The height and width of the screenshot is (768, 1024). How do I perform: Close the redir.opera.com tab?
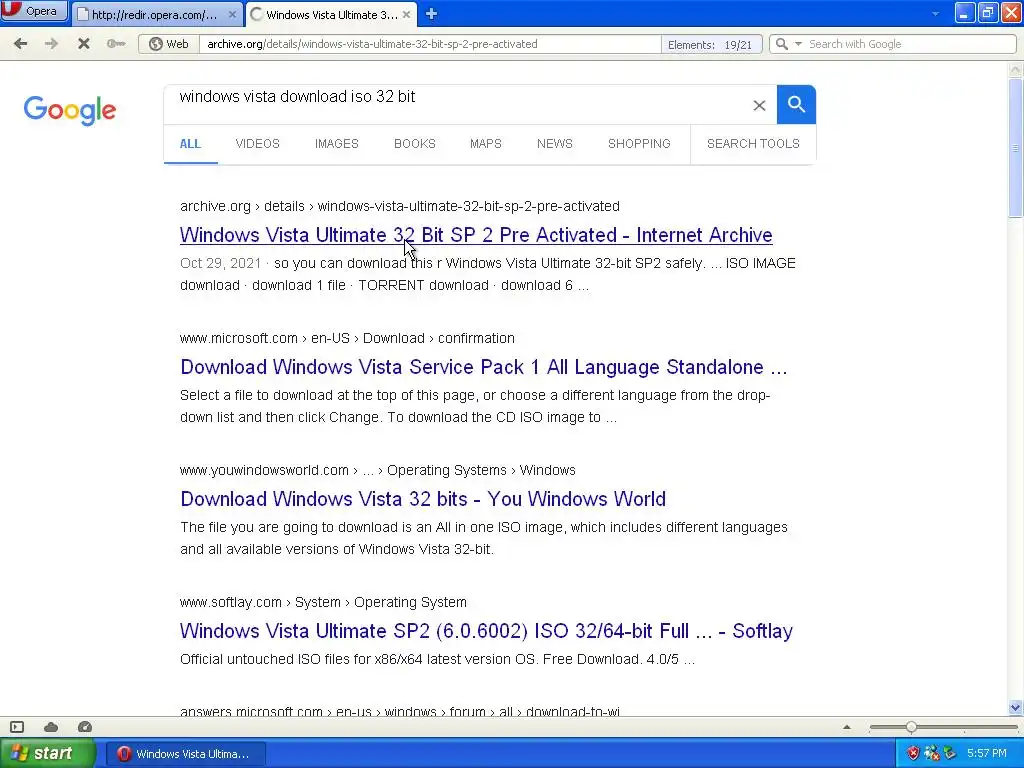tap(232, 14)
